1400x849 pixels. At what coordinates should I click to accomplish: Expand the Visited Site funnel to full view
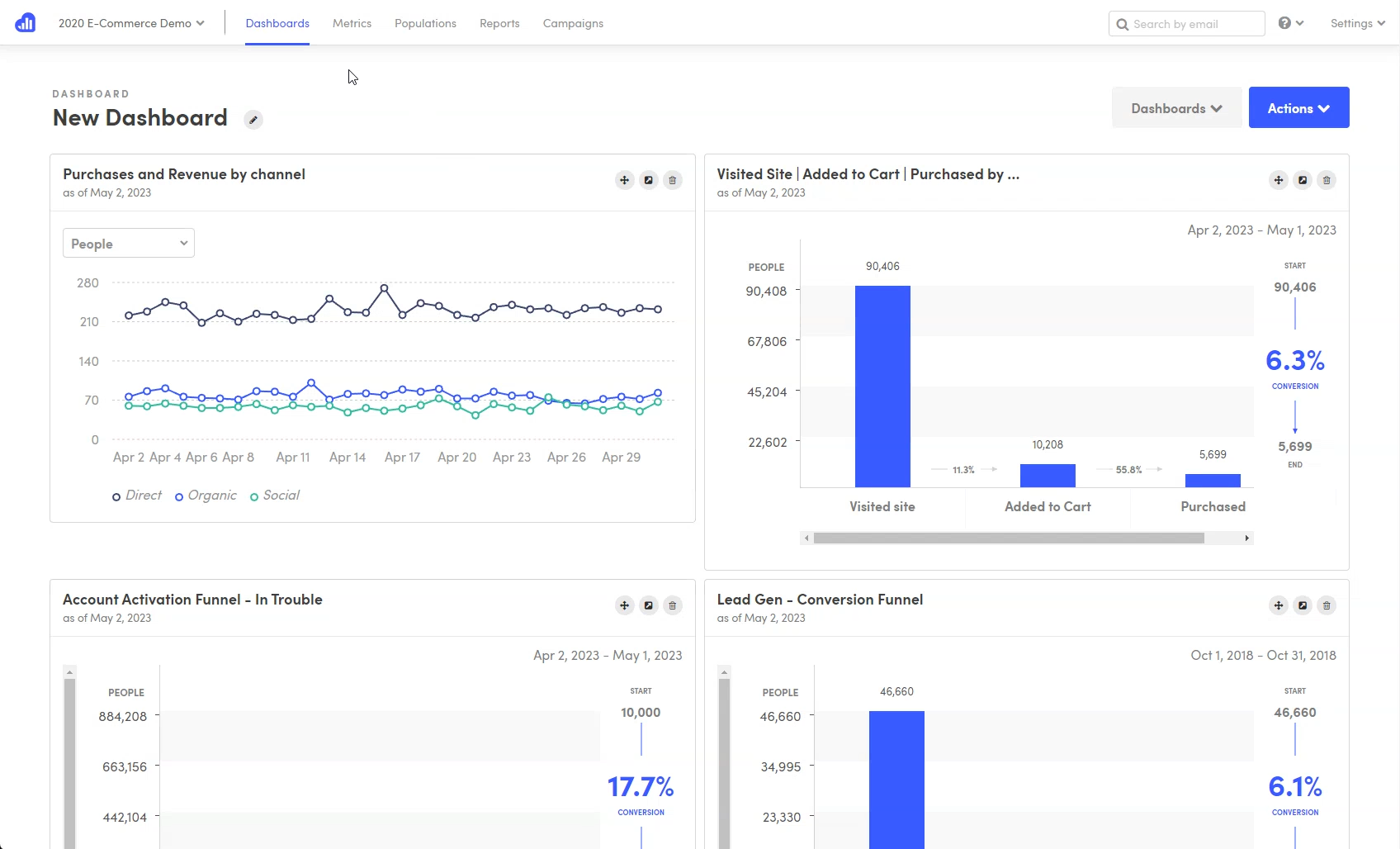(x=1303, y=180)
